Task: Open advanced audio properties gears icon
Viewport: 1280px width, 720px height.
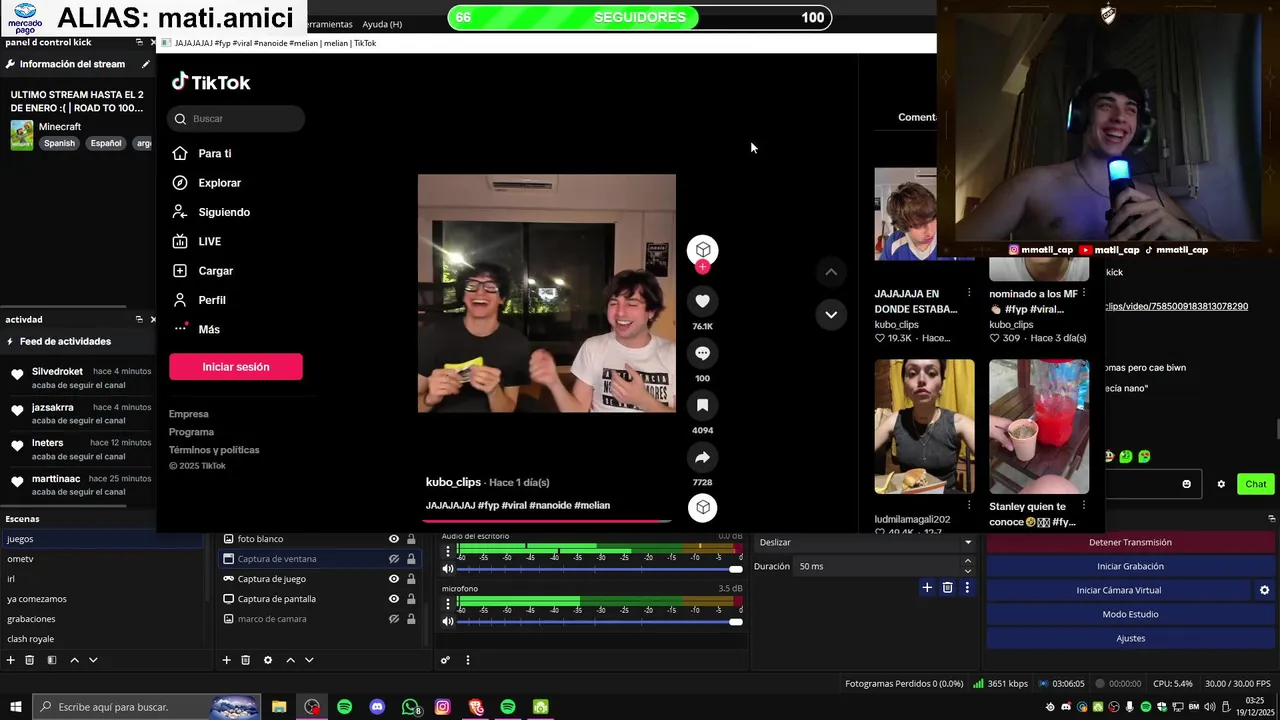Action: point(445,660)
